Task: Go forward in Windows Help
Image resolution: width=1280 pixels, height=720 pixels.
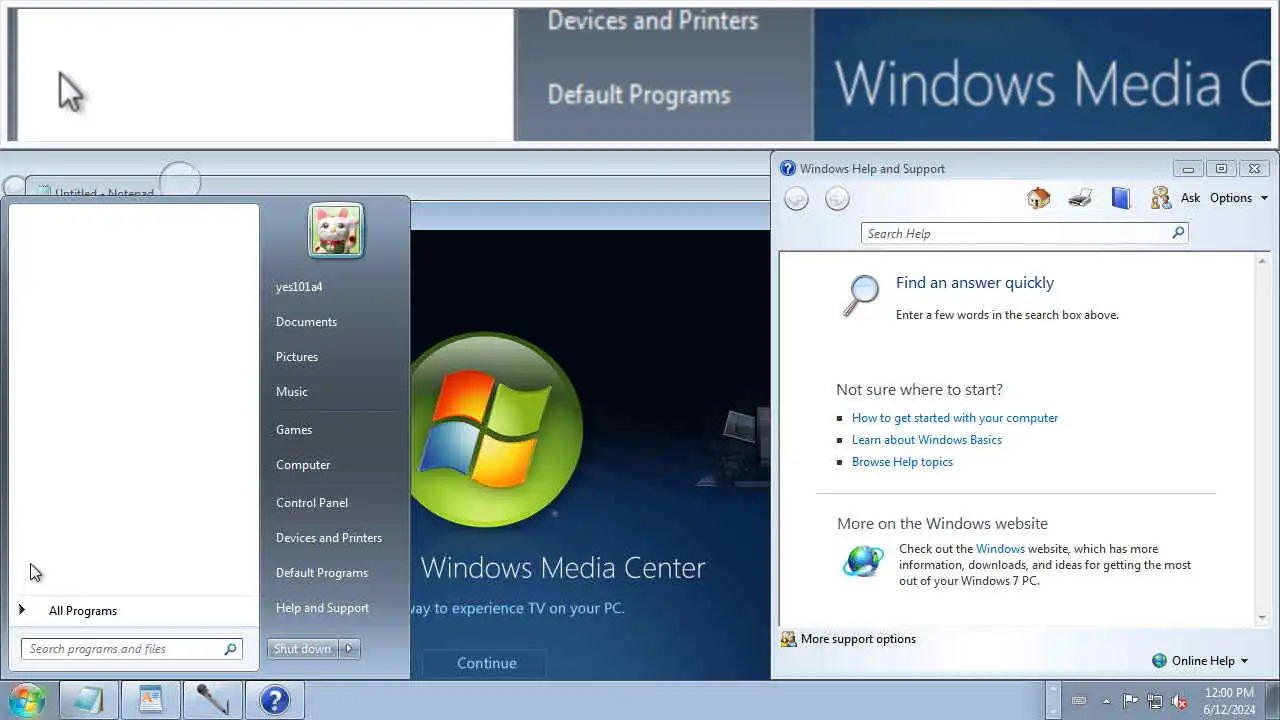Action: pyautogui.click(x=837, y=199)
